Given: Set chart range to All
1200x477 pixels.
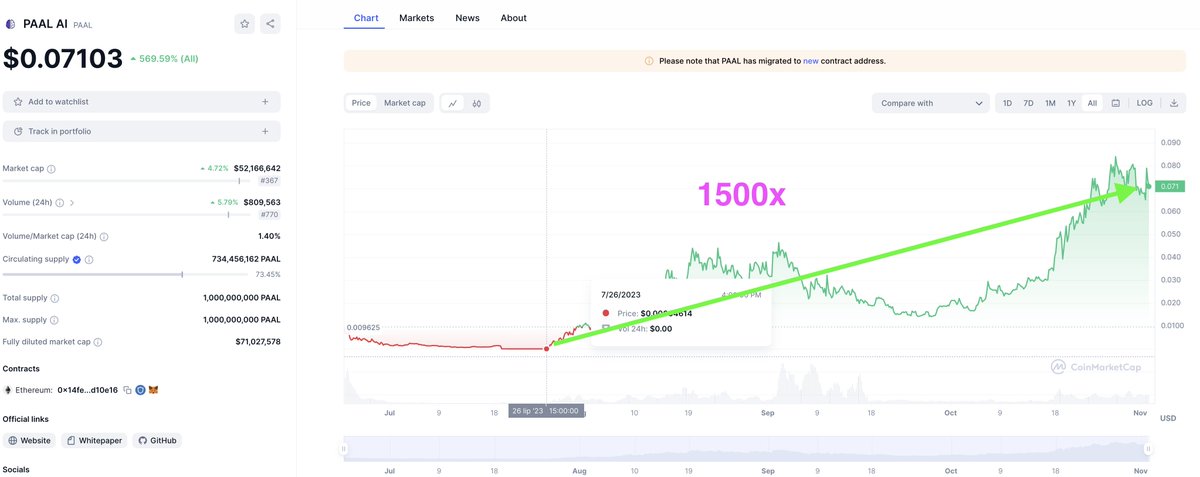Looking at the screenshot, I should 1092,103.
